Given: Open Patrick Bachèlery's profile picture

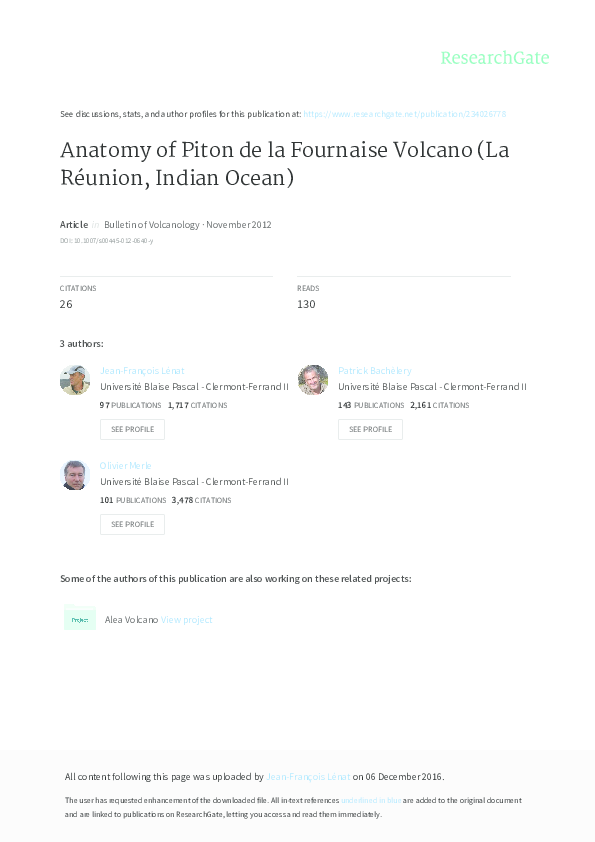Looking at the screenshot, I should (313, 380).
